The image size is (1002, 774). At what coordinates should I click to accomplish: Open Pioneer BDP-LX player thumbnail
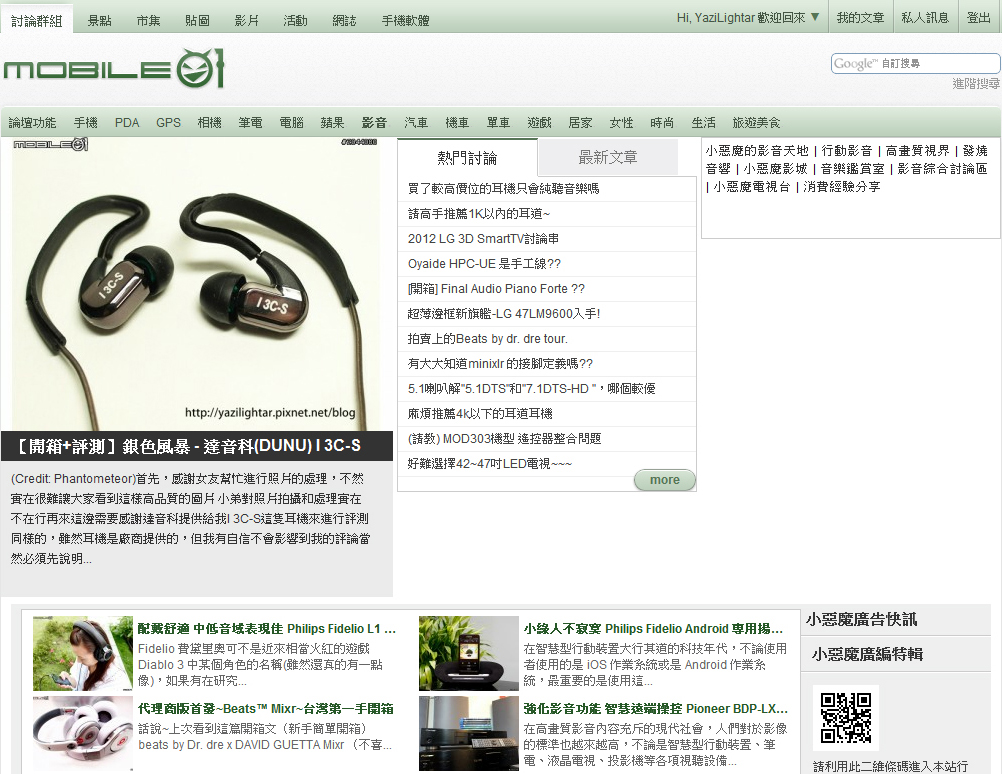[x=468, y=734]
